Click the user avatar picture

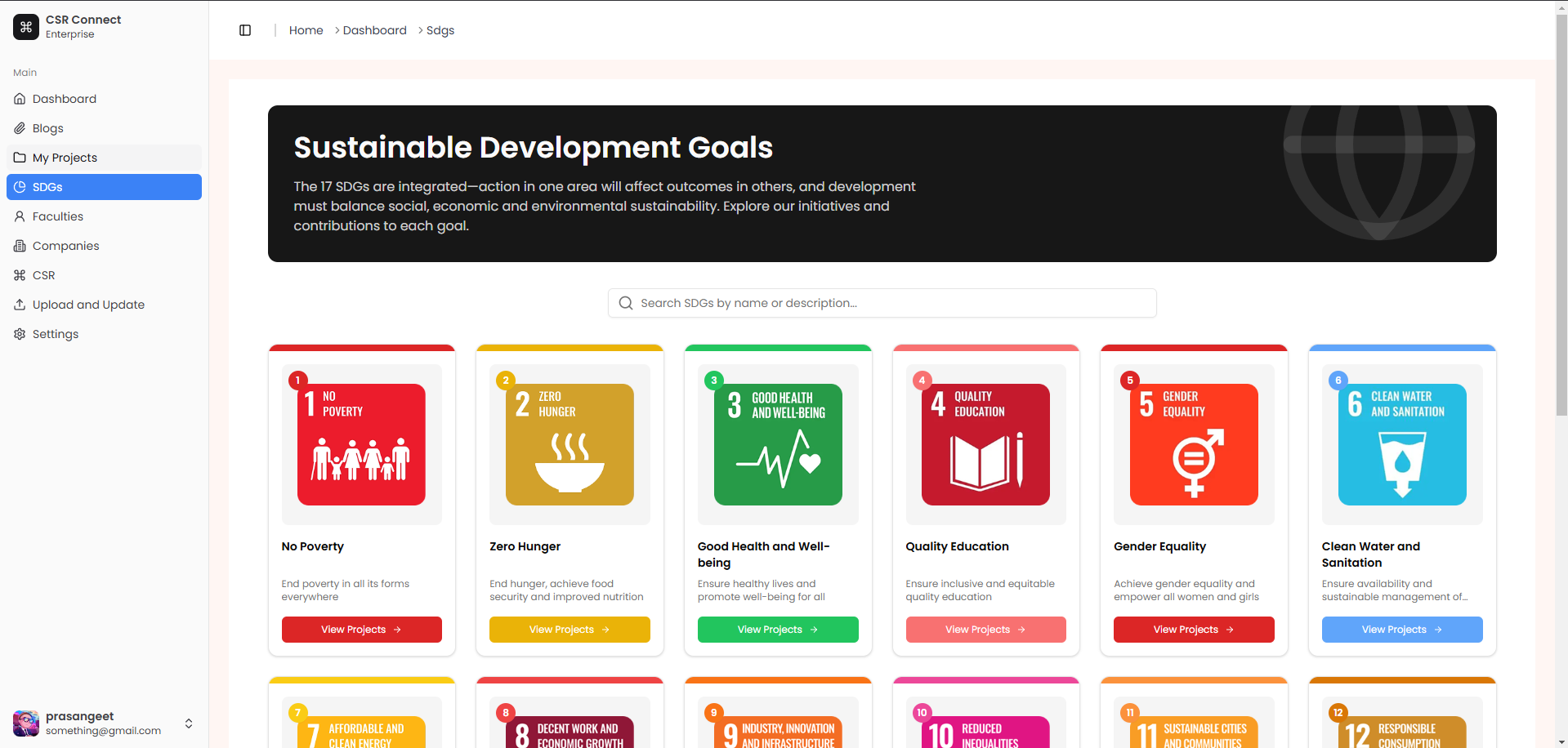tap(26, 724)
